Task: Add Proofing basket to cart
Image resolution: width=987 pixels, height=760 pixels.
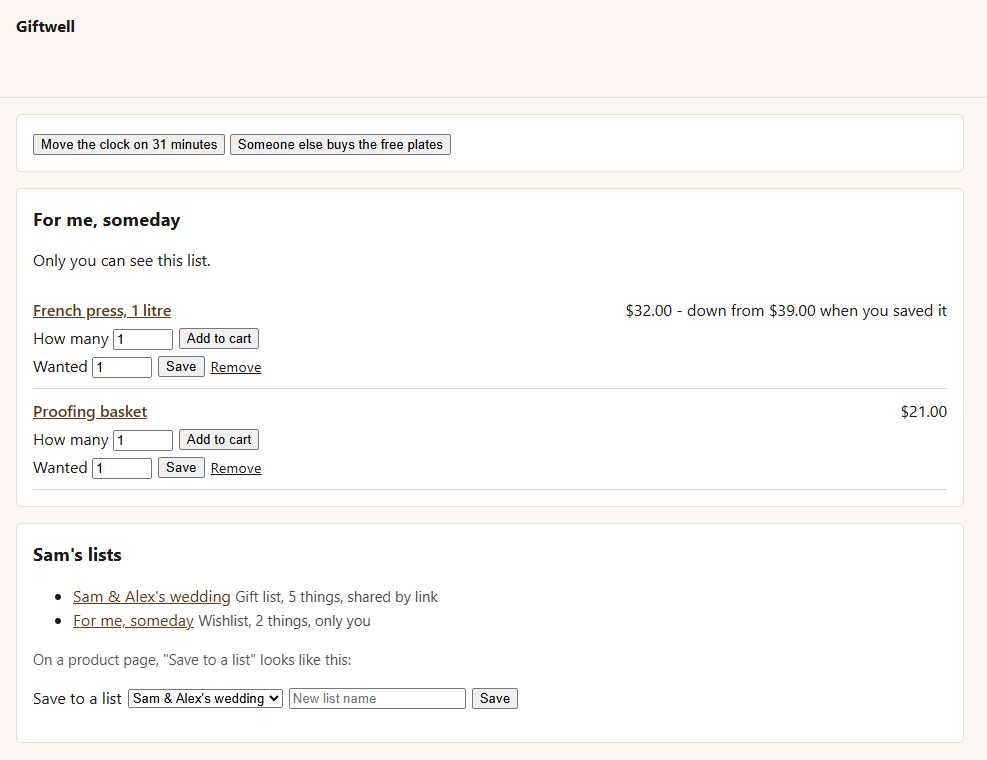Action: point(219,440)
